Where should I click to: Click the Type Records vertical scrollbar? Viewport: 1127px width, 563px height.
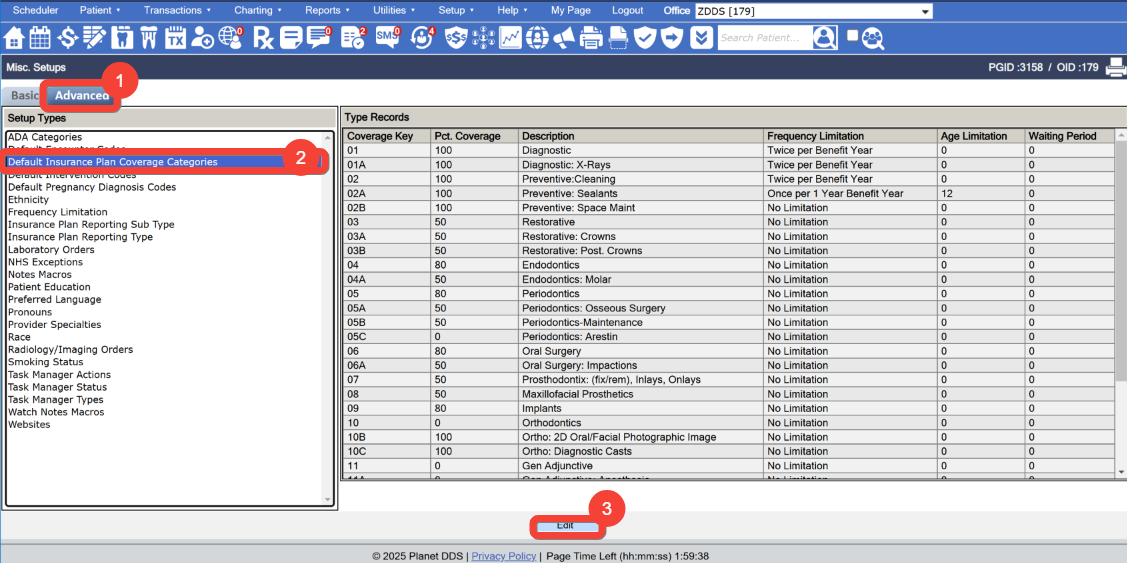1121,302
